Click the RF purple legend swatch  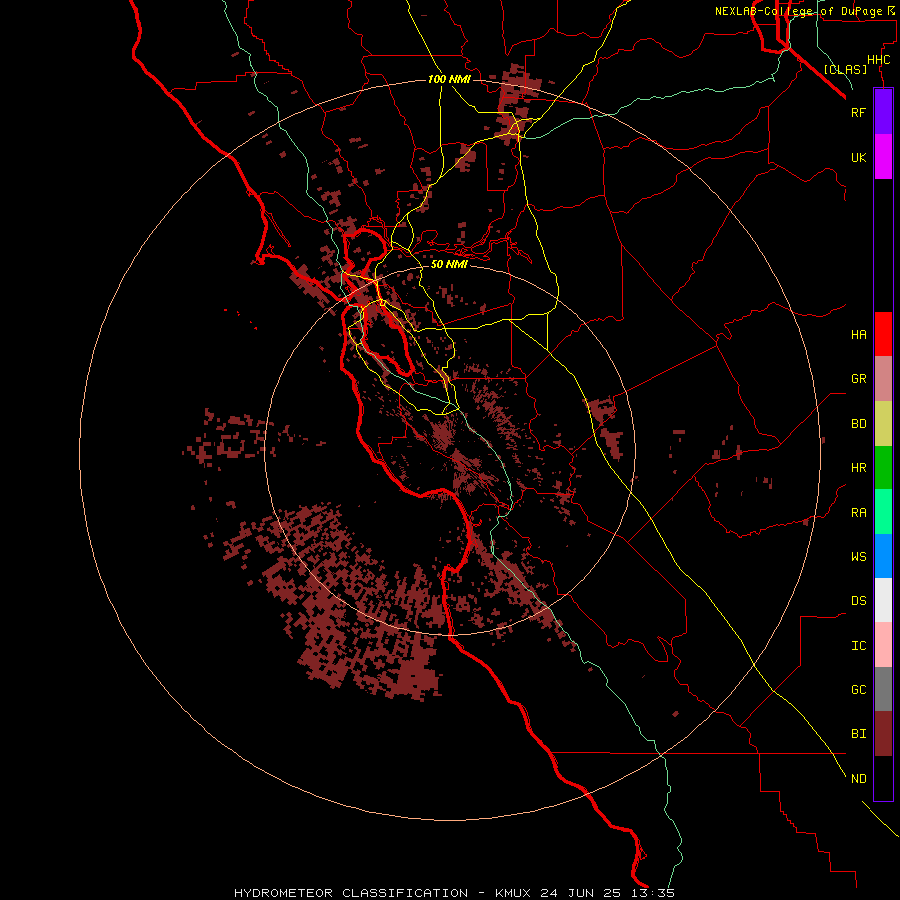coord(883,111)
